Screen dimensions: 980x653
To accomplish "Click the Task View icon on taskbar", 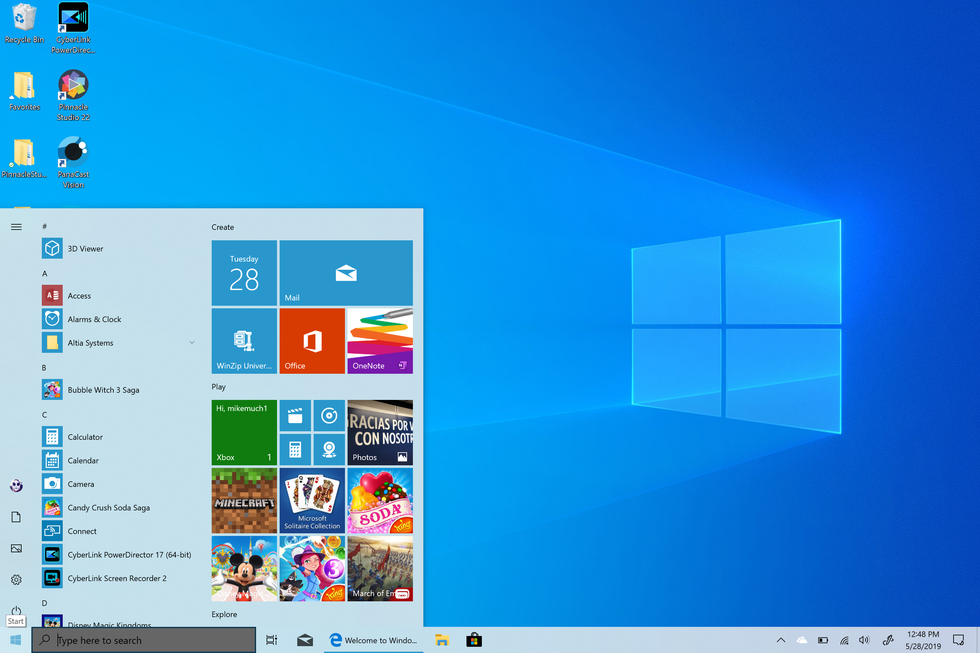I will [x=270, y=639].
